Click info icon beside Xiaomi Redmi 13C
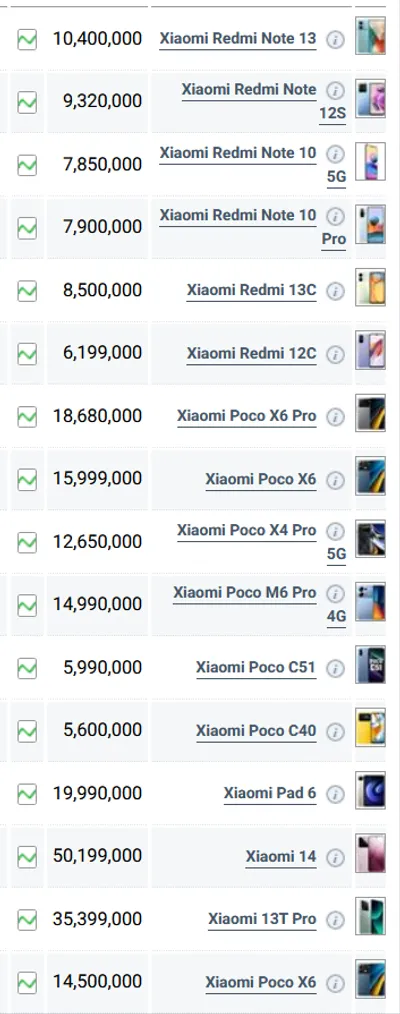 (x=335, y=292)
